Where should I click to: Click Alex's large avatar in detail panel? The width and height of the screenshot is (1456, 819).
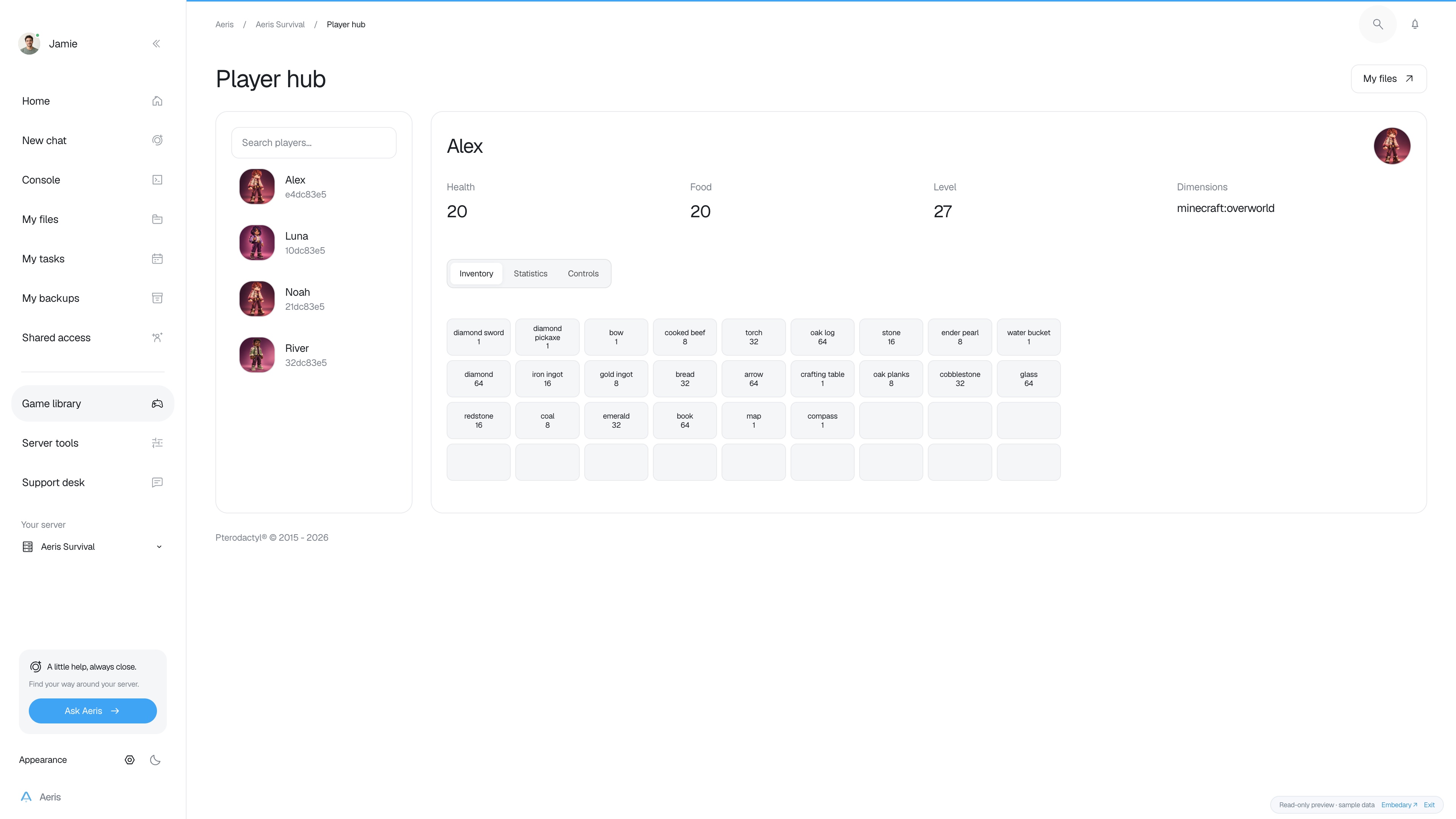(1392, 146)
